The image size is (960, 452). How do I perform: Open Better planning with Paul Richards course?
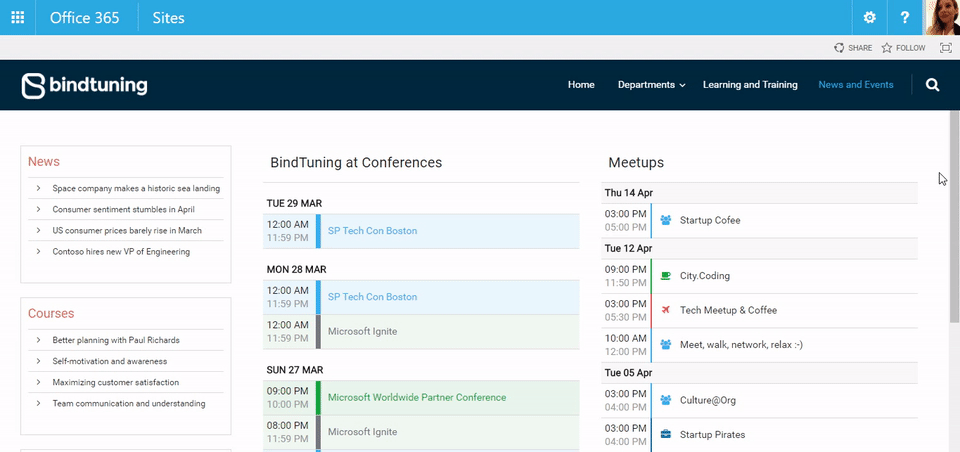click(116, 340)
